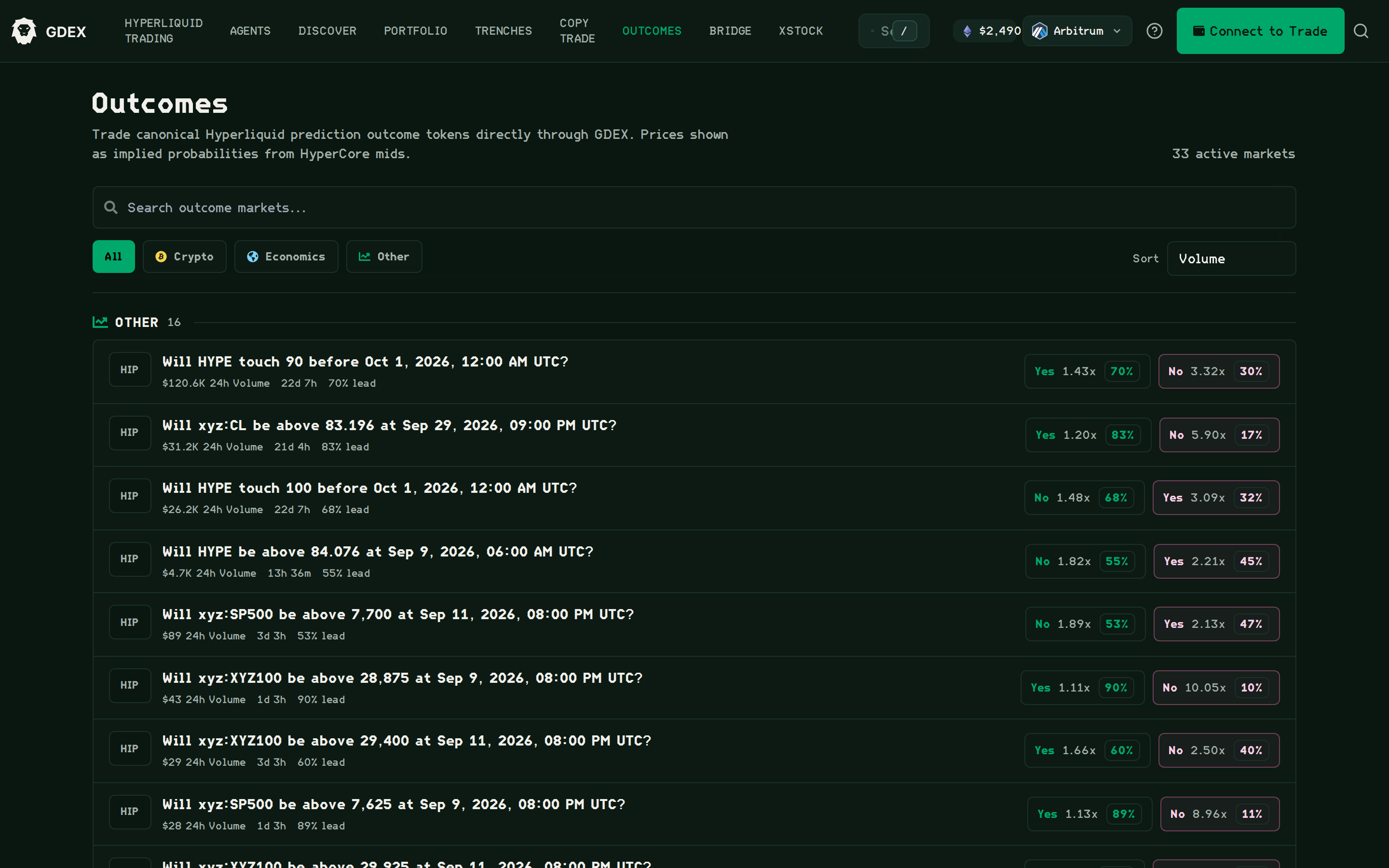1389x868 pixels.
Task: Click HIP badge for XYZ100 above 29,400 market
Action: tap(130, 748)
